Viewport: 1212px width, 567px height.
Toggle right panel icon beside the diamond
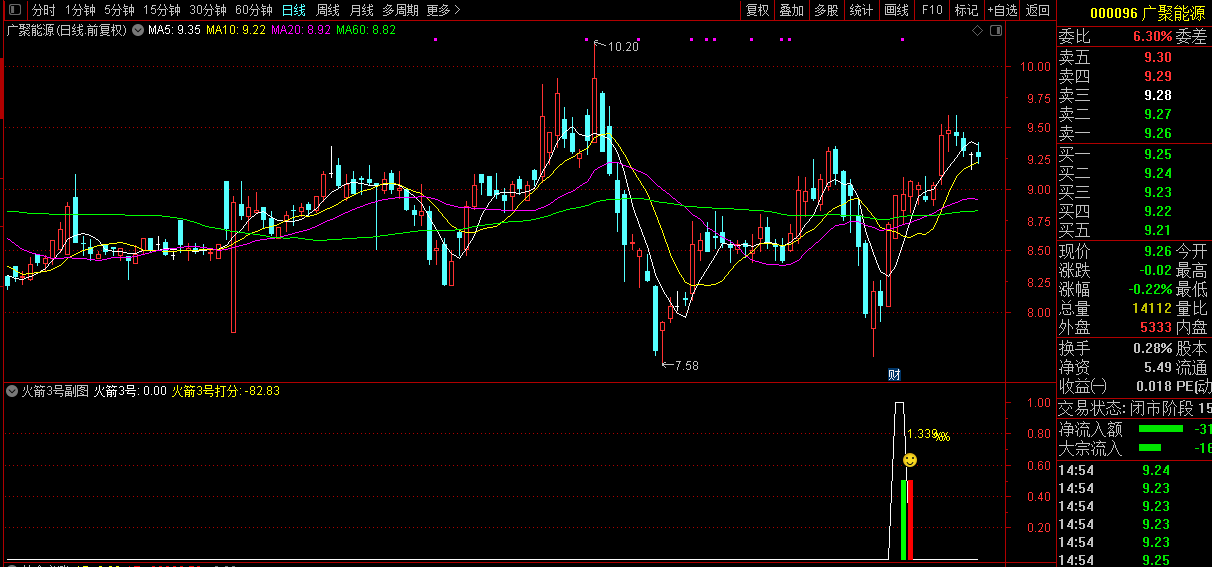(x=994, y=31)
